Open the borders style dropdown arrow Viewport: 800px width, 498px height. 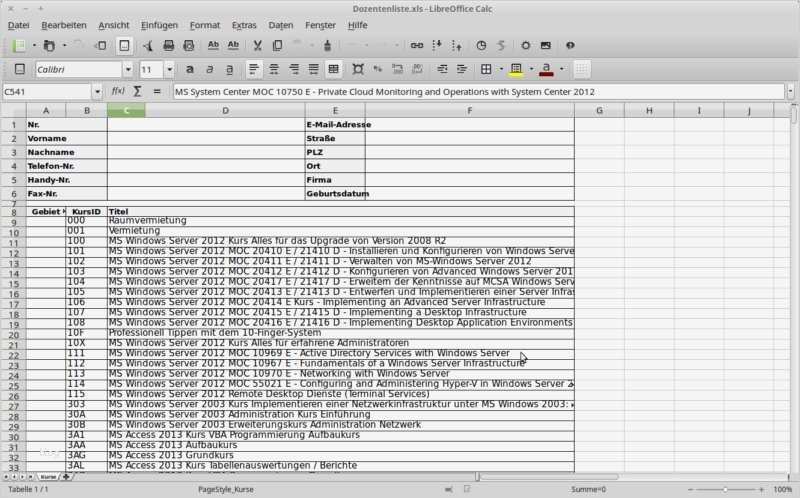501,69
